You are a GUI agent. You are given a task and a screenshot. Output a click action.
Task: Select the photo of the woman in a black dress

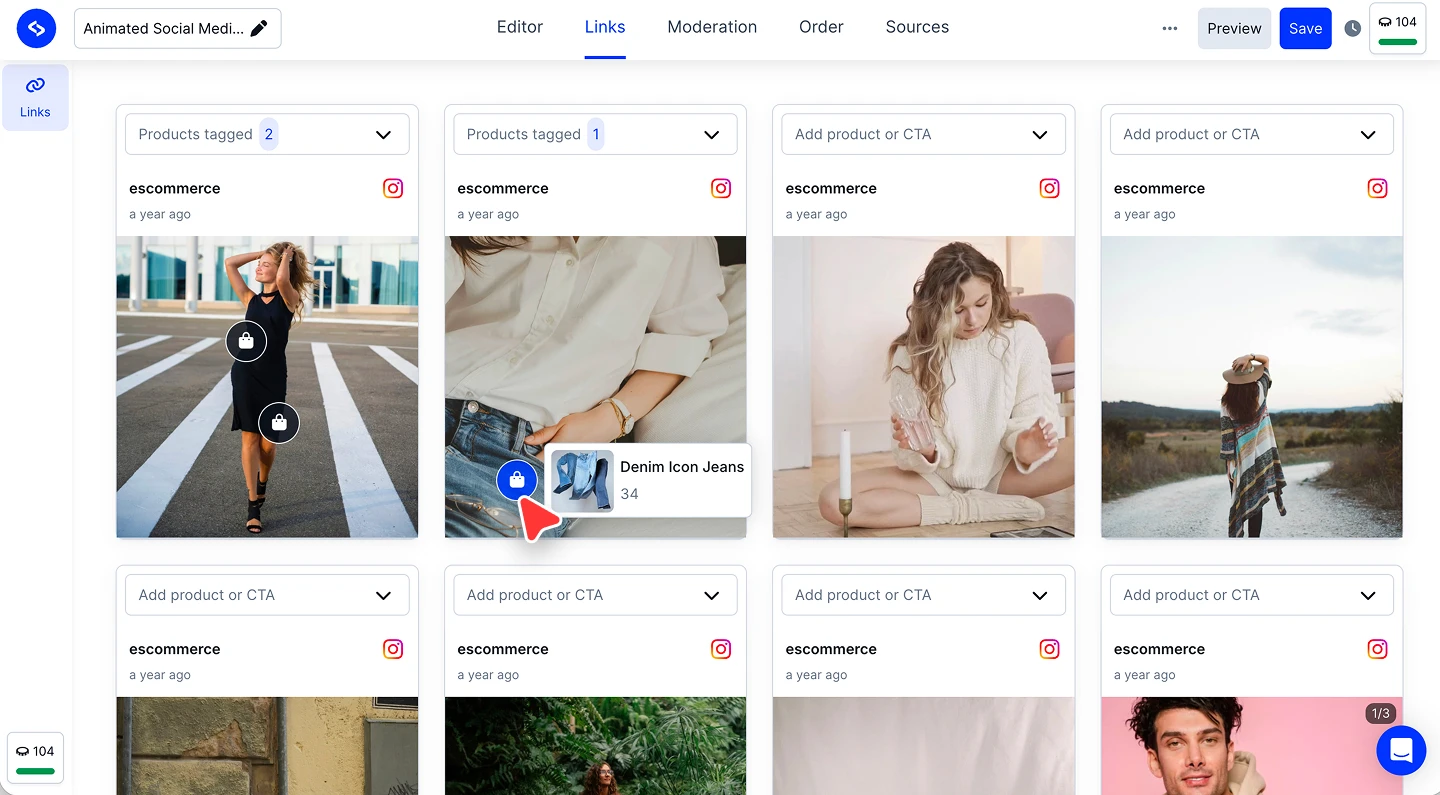(x=267, y=387)
